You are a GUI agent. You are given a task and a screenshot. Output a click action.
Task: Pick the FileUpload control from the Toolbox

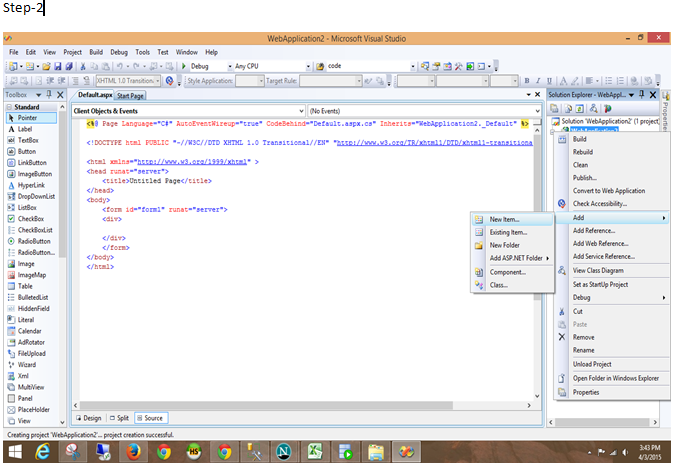31,353
